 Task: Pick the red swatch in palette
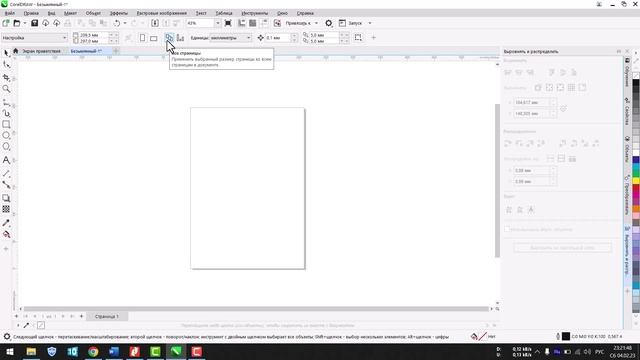tap(636, 188)
